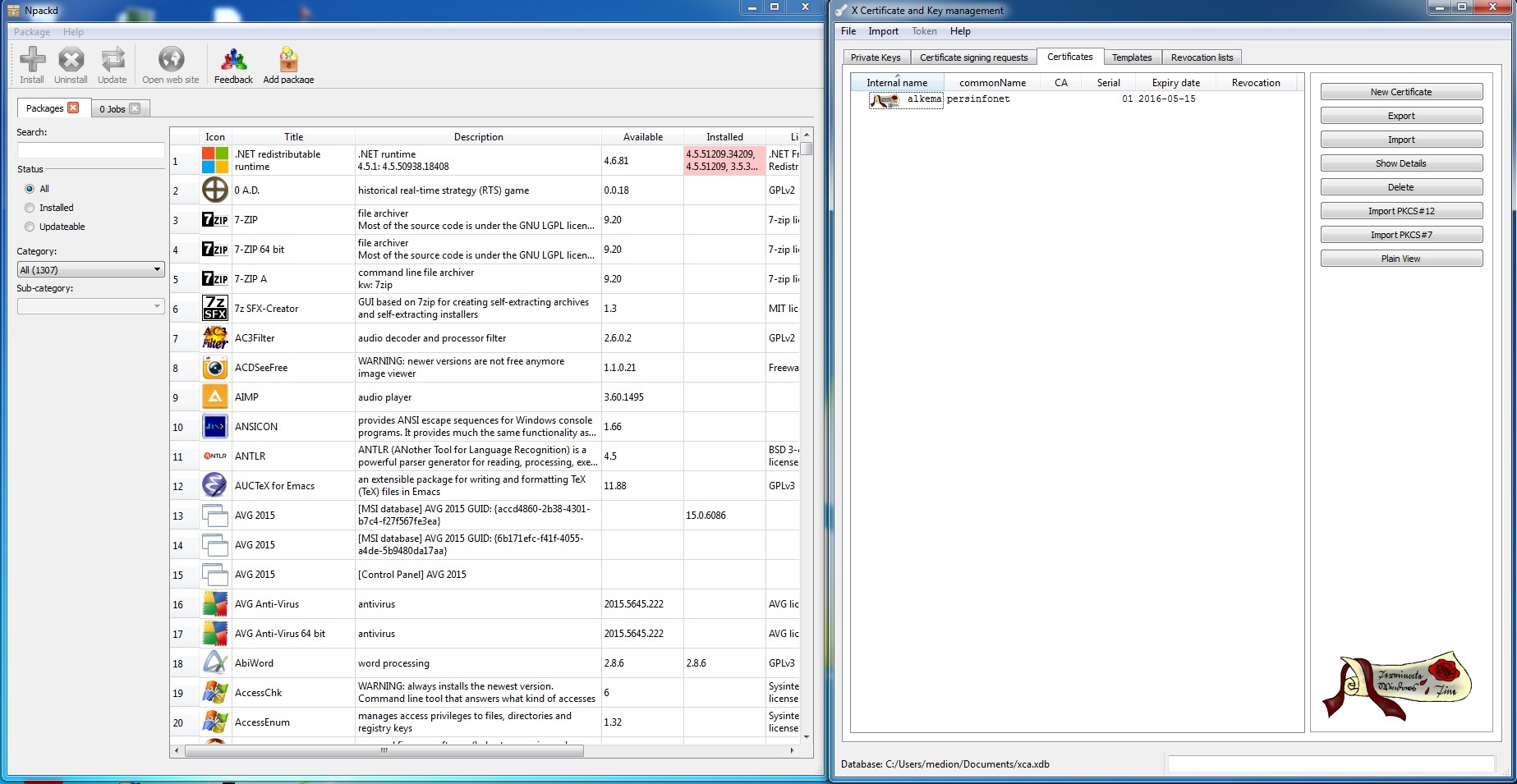Screen dimensions: 1517x784
Task: Open the Feedback toolbar icon
Action: pos(233,59)
